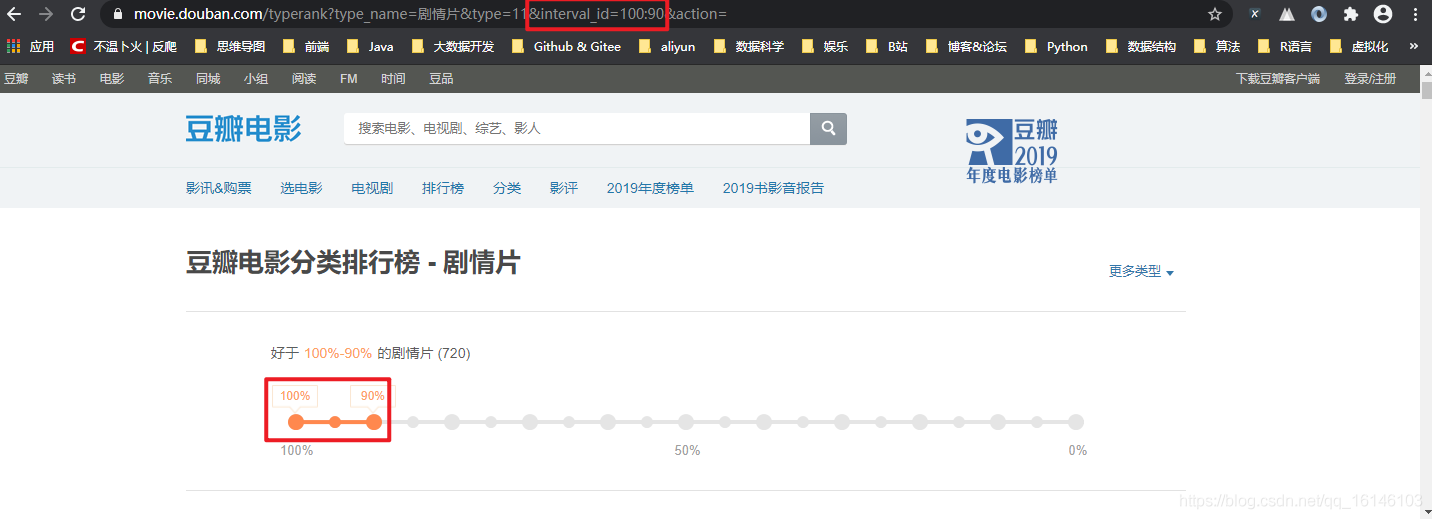This screenshot has width=1432, height=519.
Task: Open the 2019书影音报告 tab
Action: (x=773, y=188)
